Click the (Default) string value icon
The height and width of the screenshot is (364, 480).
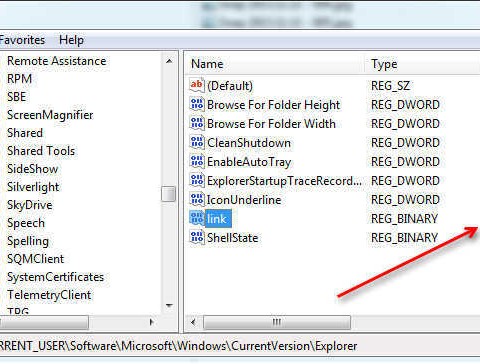pos(197,85)
